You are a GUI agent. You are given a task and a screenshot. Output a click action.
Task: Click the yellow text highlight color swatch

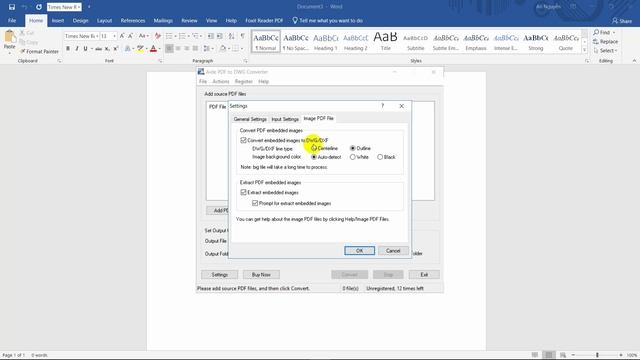click(x=140, y=49)
